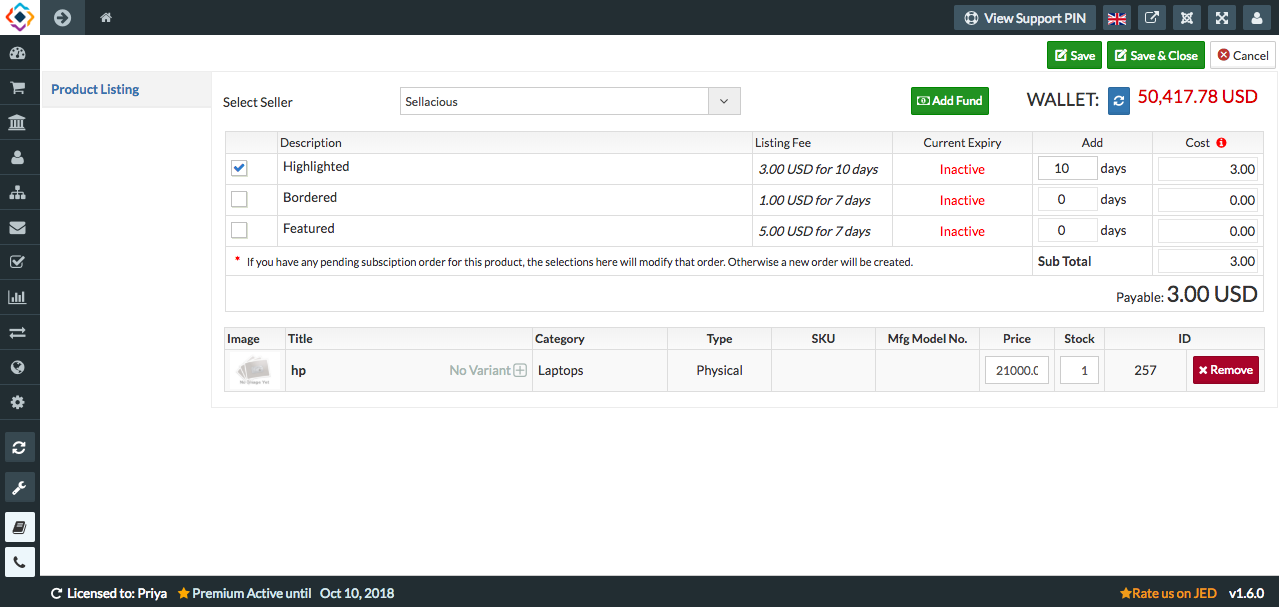The height and width of the screenshot is (607, 1279).
Task: Open the Select Seller dropdown arrow
Action: click(x=724, y=101)
